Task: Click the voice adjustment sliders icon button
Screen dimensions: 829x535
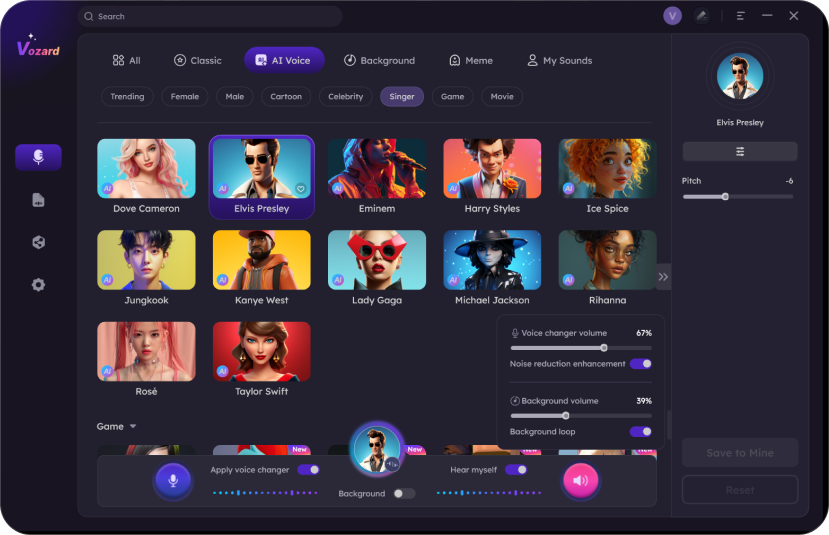Action: click(740, 152)
